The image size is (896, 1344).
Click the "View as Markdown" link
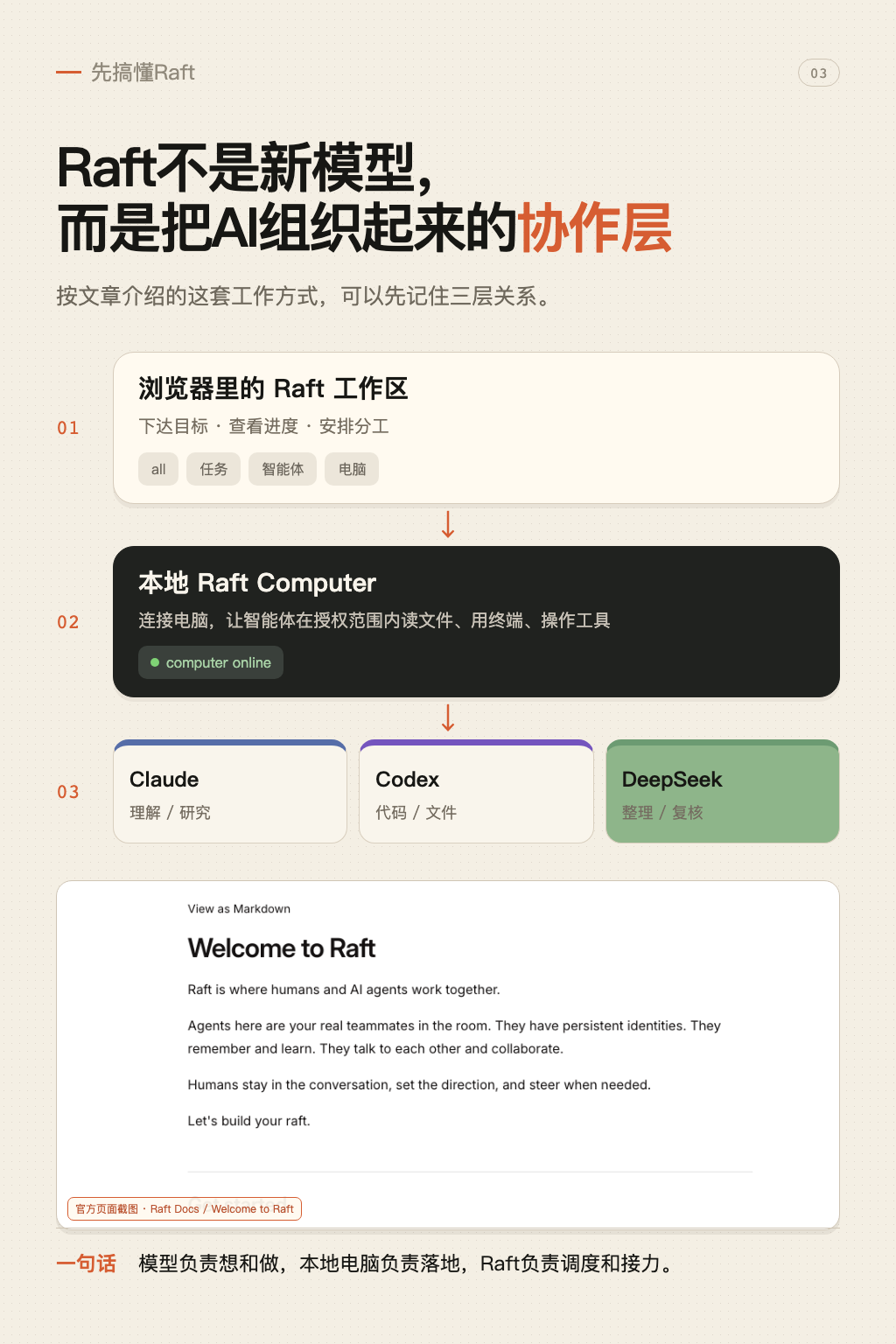point(239,909)
